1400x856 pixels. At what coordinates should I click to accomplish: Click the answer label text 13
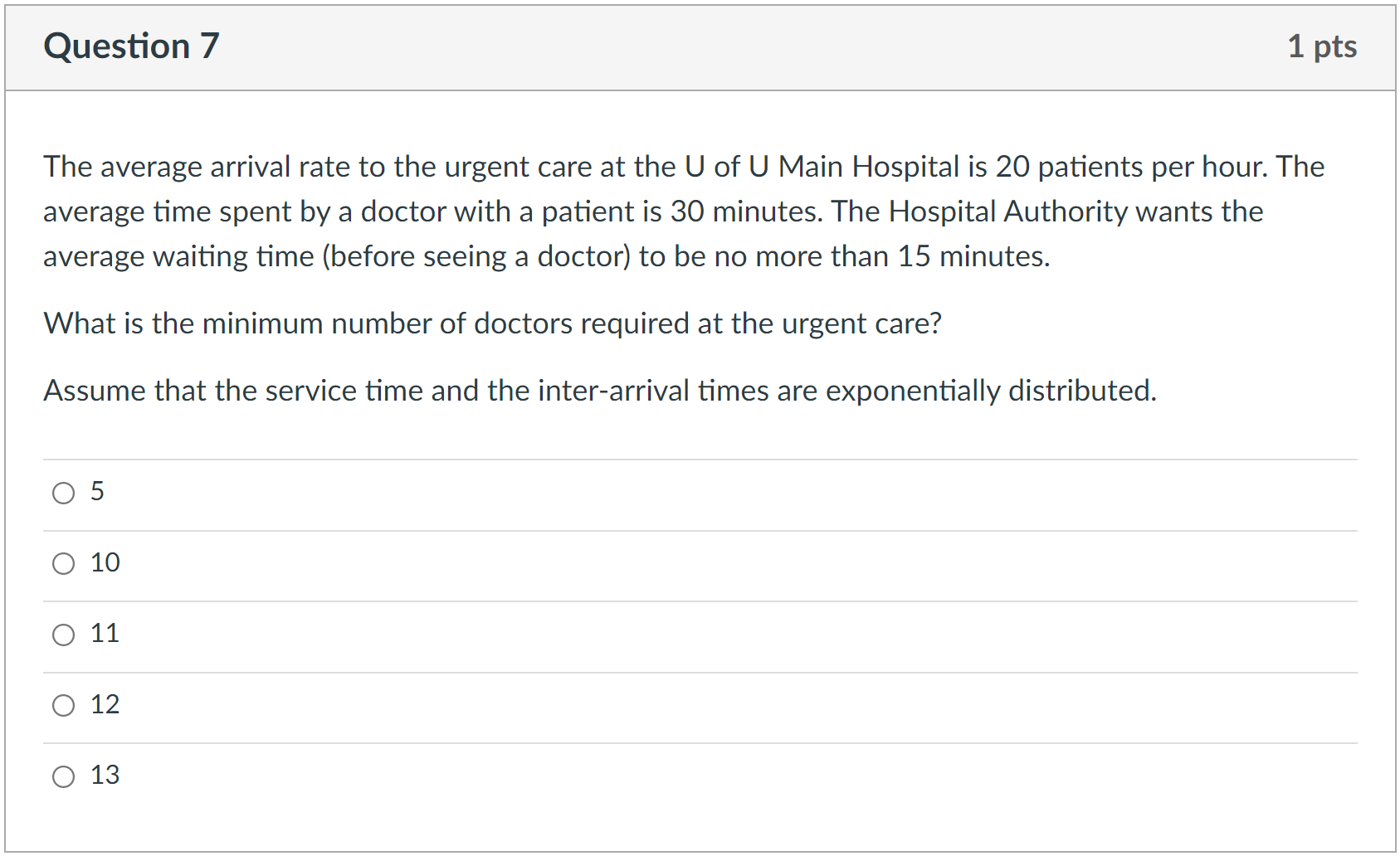pyautogui.click(x=105, y=776)
